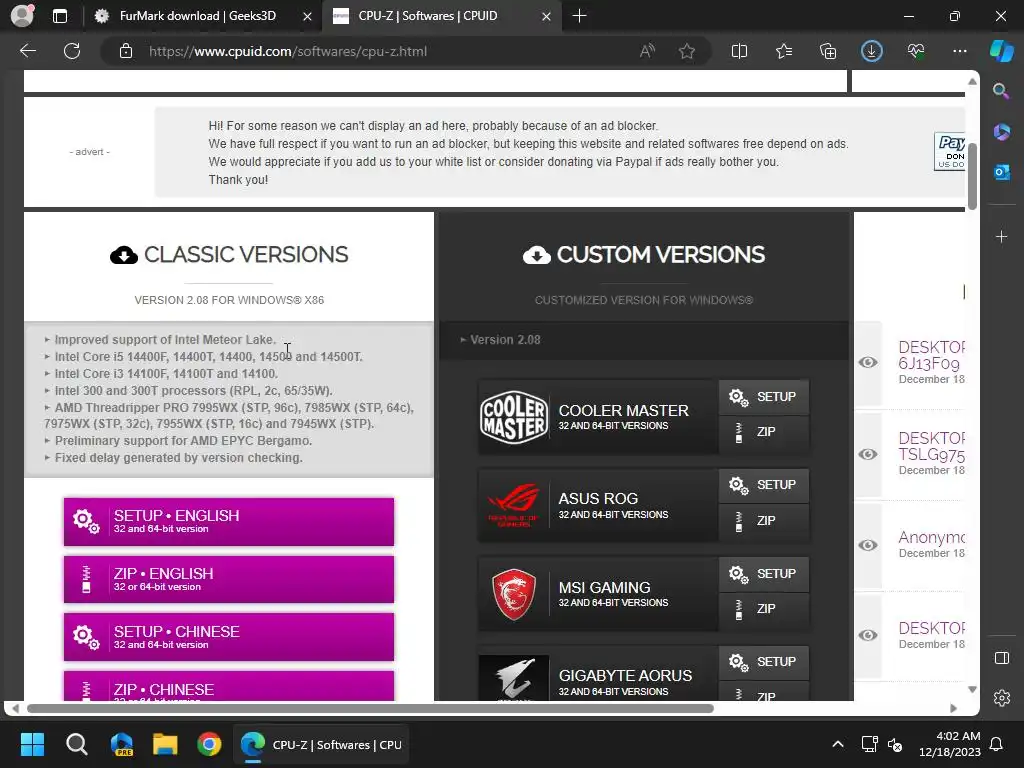The height and width of the screenshot is (768, 1024).
Task: Click the horizontal page scrollbar thumb
Action: point(370,708)
